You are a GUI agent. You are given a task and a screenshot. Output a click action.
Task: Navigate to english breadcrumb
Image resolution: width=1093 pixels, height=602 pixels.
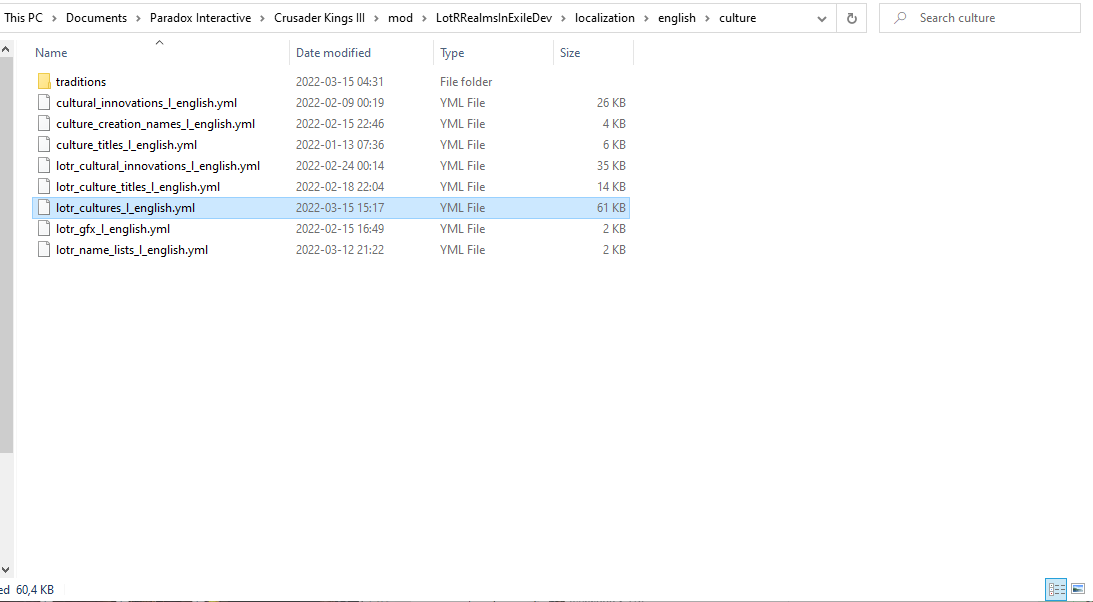point(677,18)
